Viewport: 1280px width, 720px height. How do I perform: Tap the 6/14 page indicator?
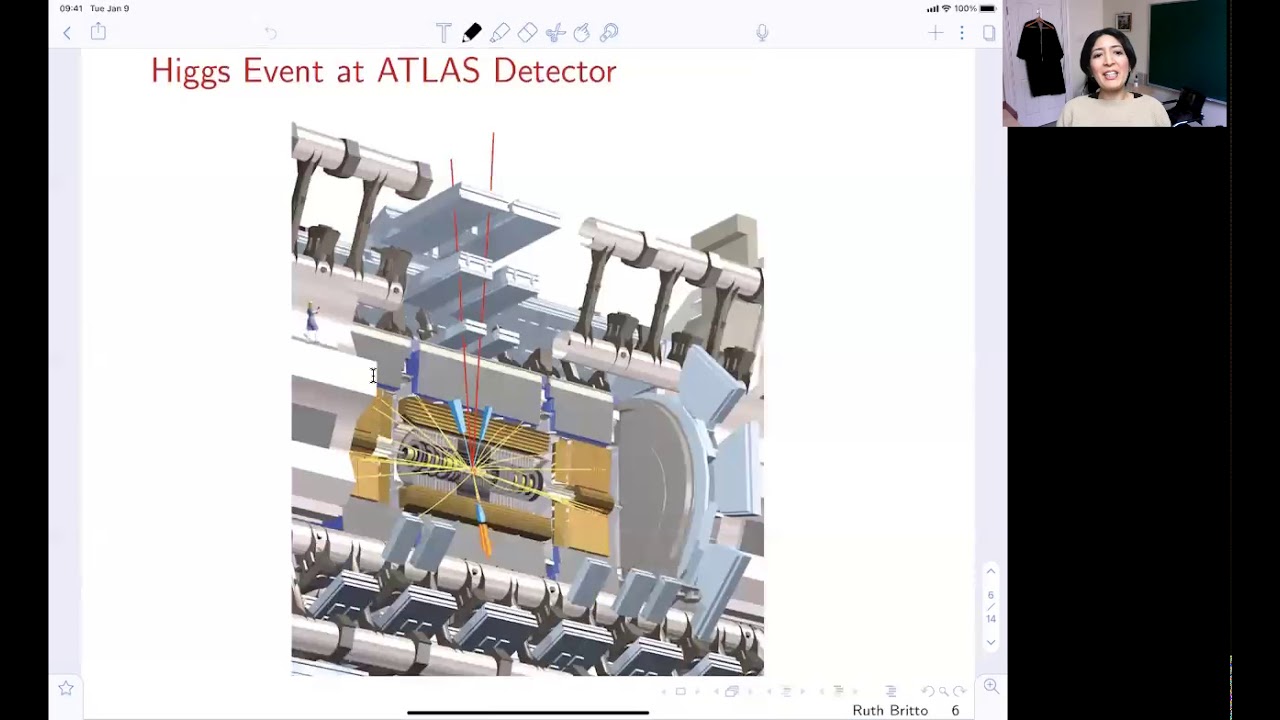click(991, 607)
